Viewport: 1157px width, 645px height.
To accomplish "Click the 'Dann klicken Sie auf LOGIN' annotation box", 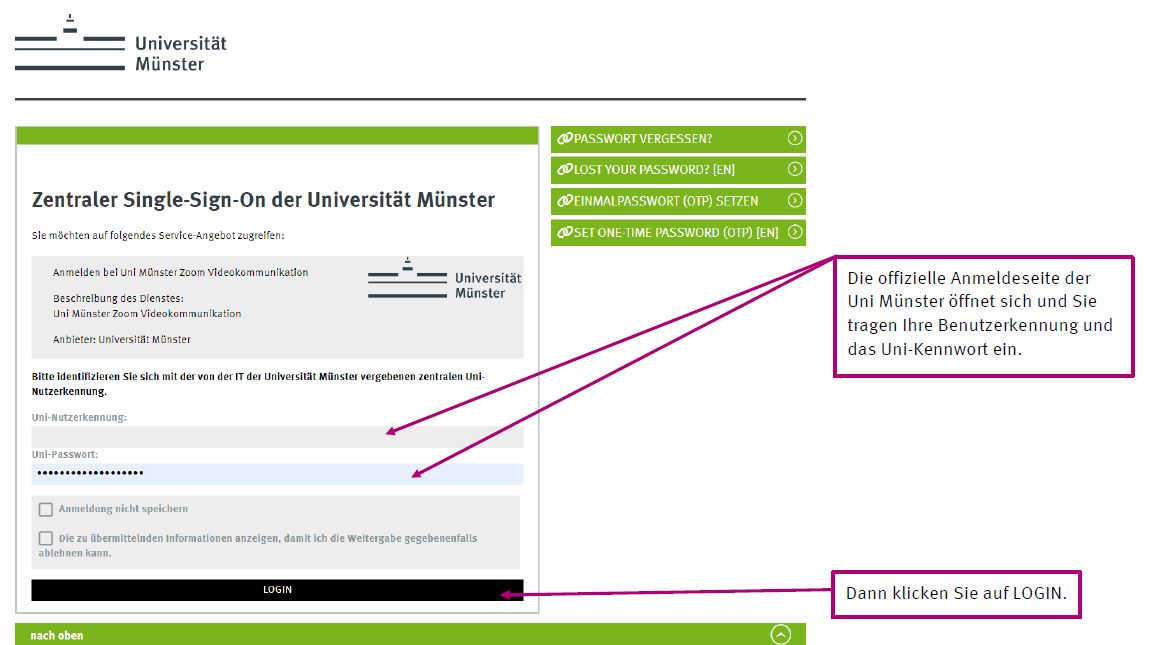I will point(956,594).
